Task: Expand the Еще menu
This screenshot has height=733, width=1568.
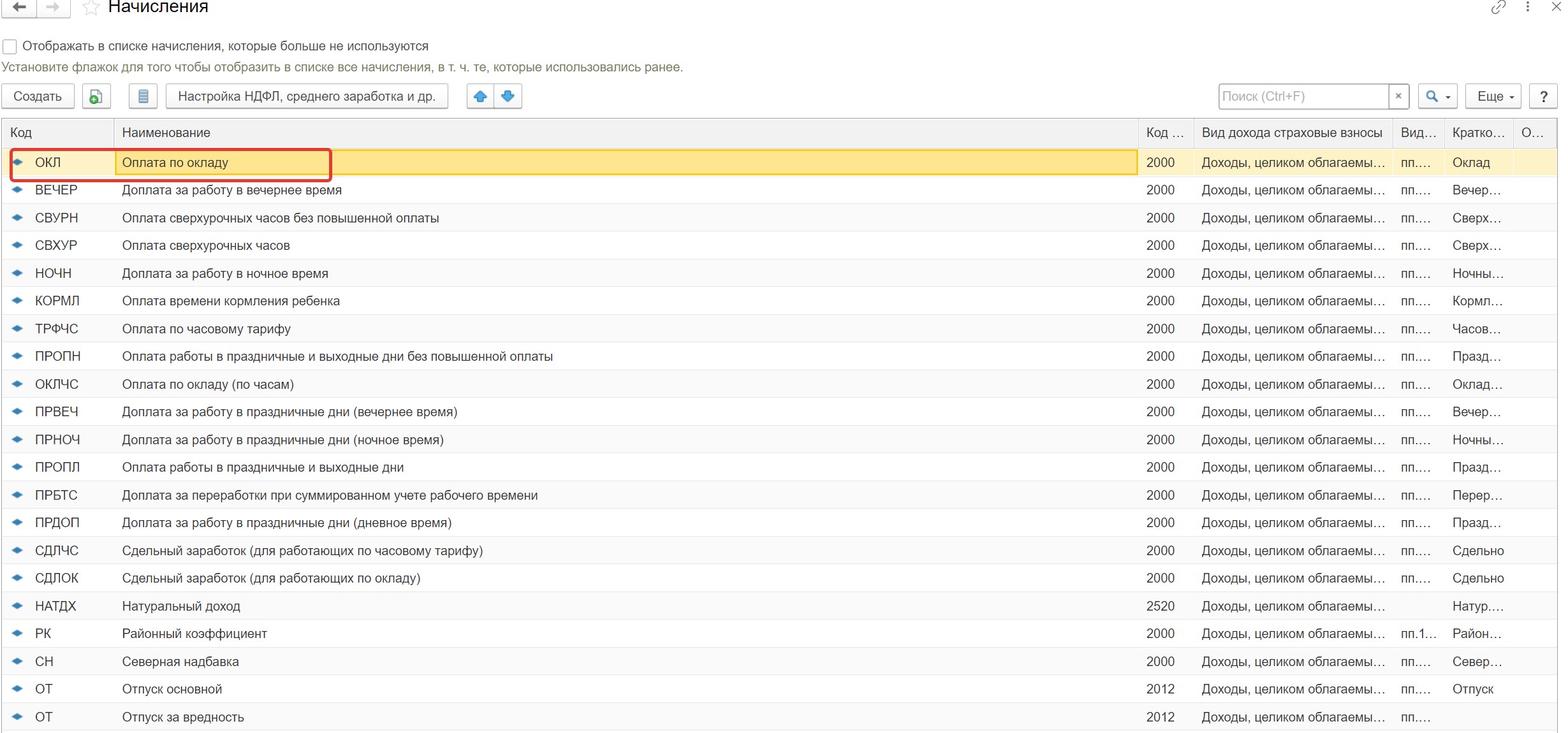Action: point(1495,96)
